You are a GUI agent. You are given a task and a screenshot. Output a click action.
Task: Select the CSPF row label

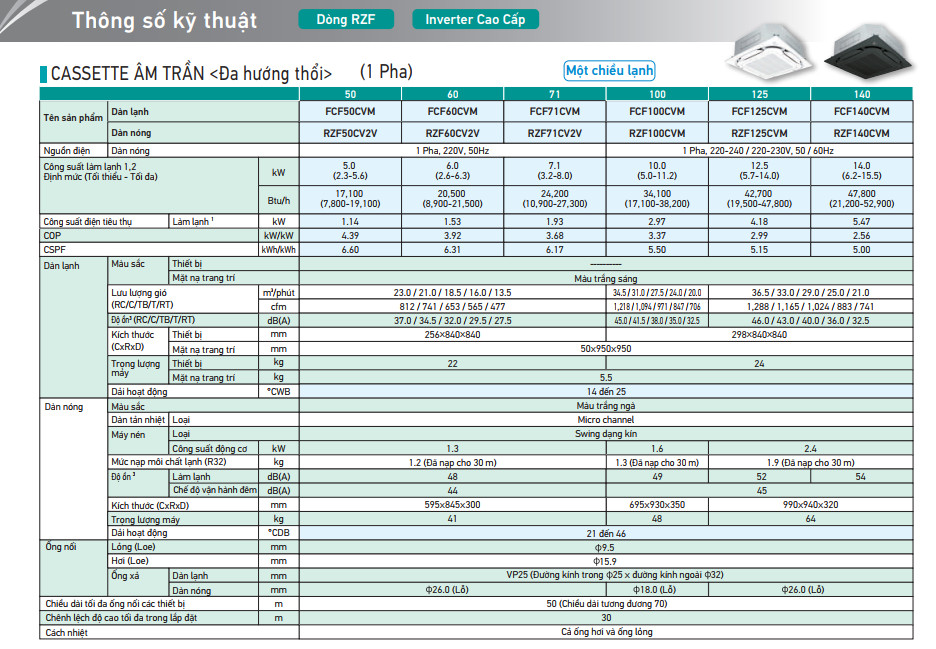point(54,249)
